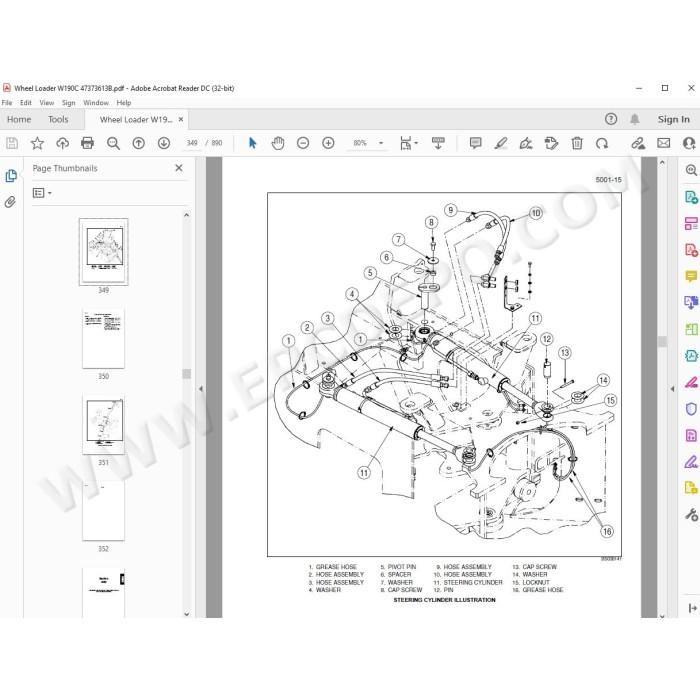Screen dimensions: 700x700
Task: Add a sticky note comment
Action: click(x=475, y=143)
